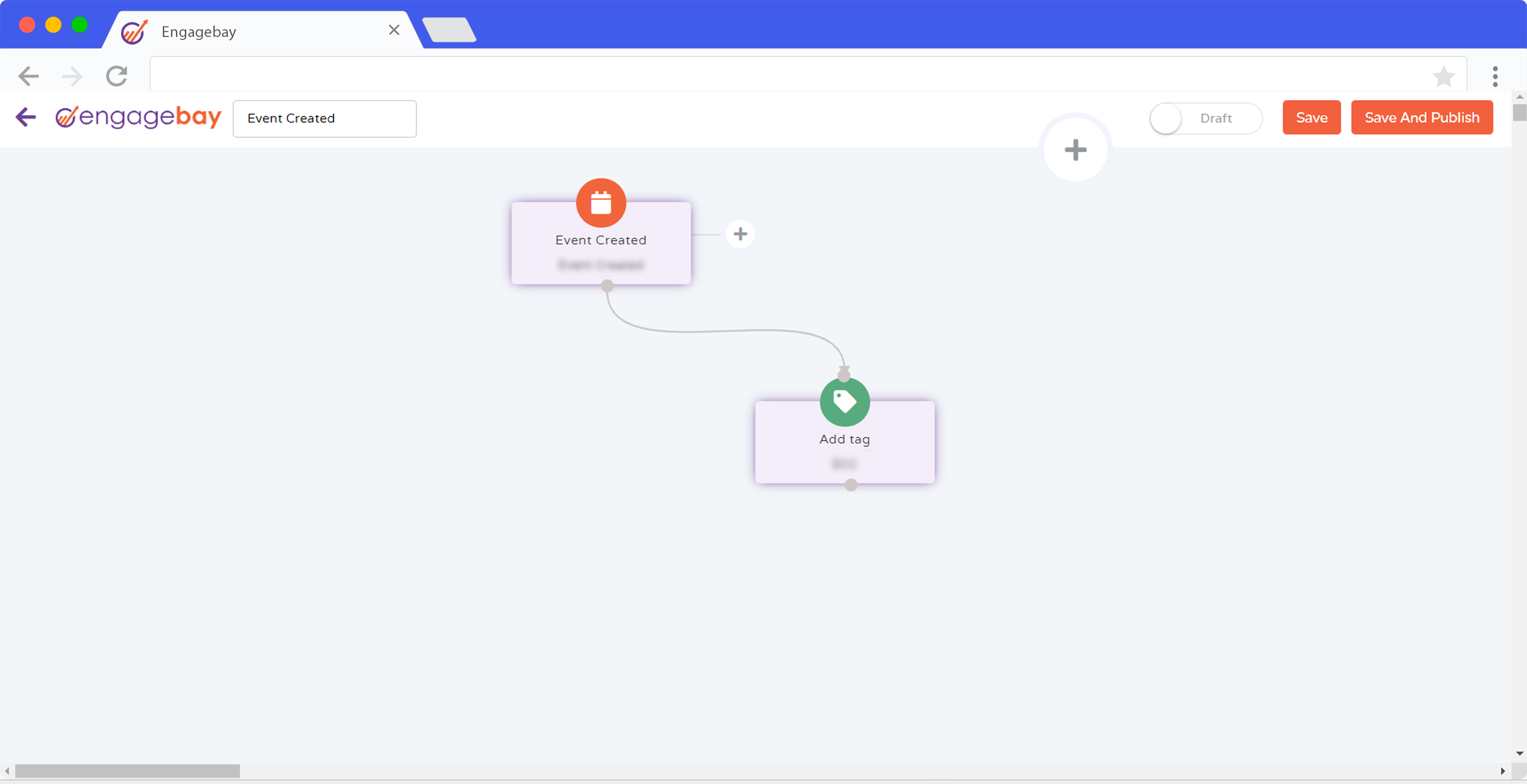The width and height of the screenshot is (1527, 784).
Task: Click the Save And Publish button
Action: pyautogui.click(x=1422, y=117)
